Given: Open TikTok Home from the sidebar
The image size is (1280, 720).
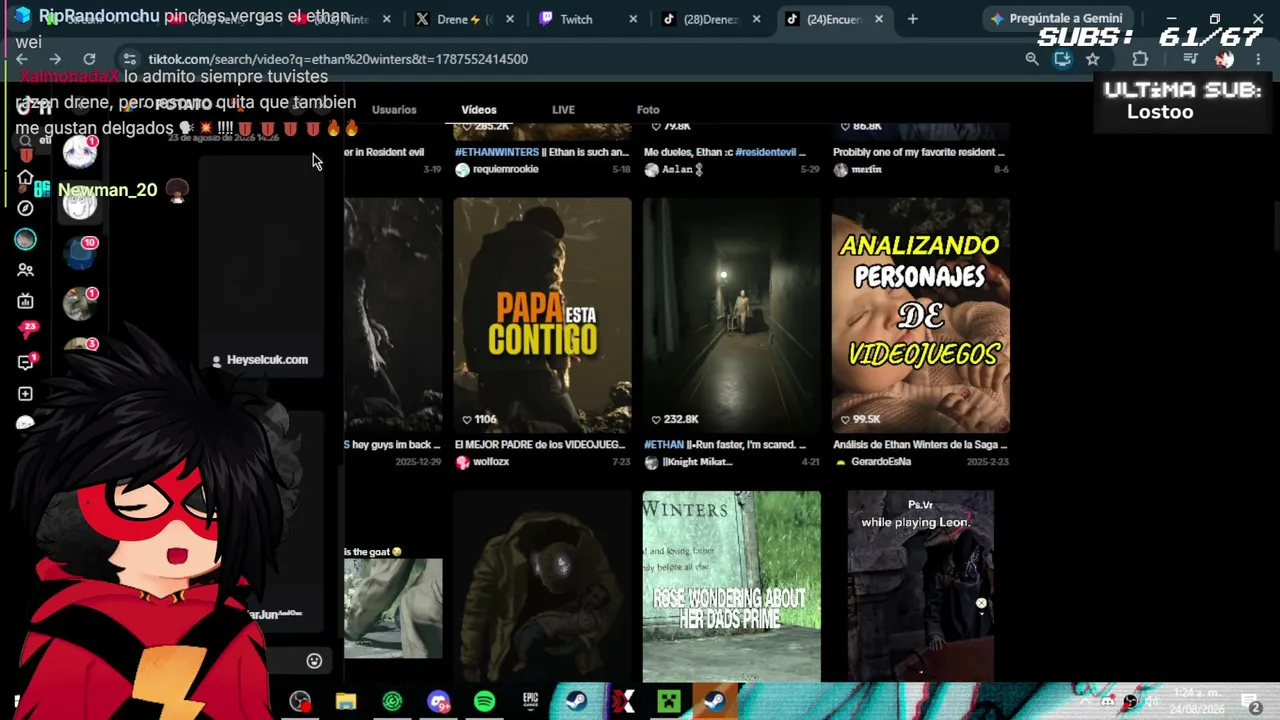Looking at the screenshot, I should (x=25, y=178).
